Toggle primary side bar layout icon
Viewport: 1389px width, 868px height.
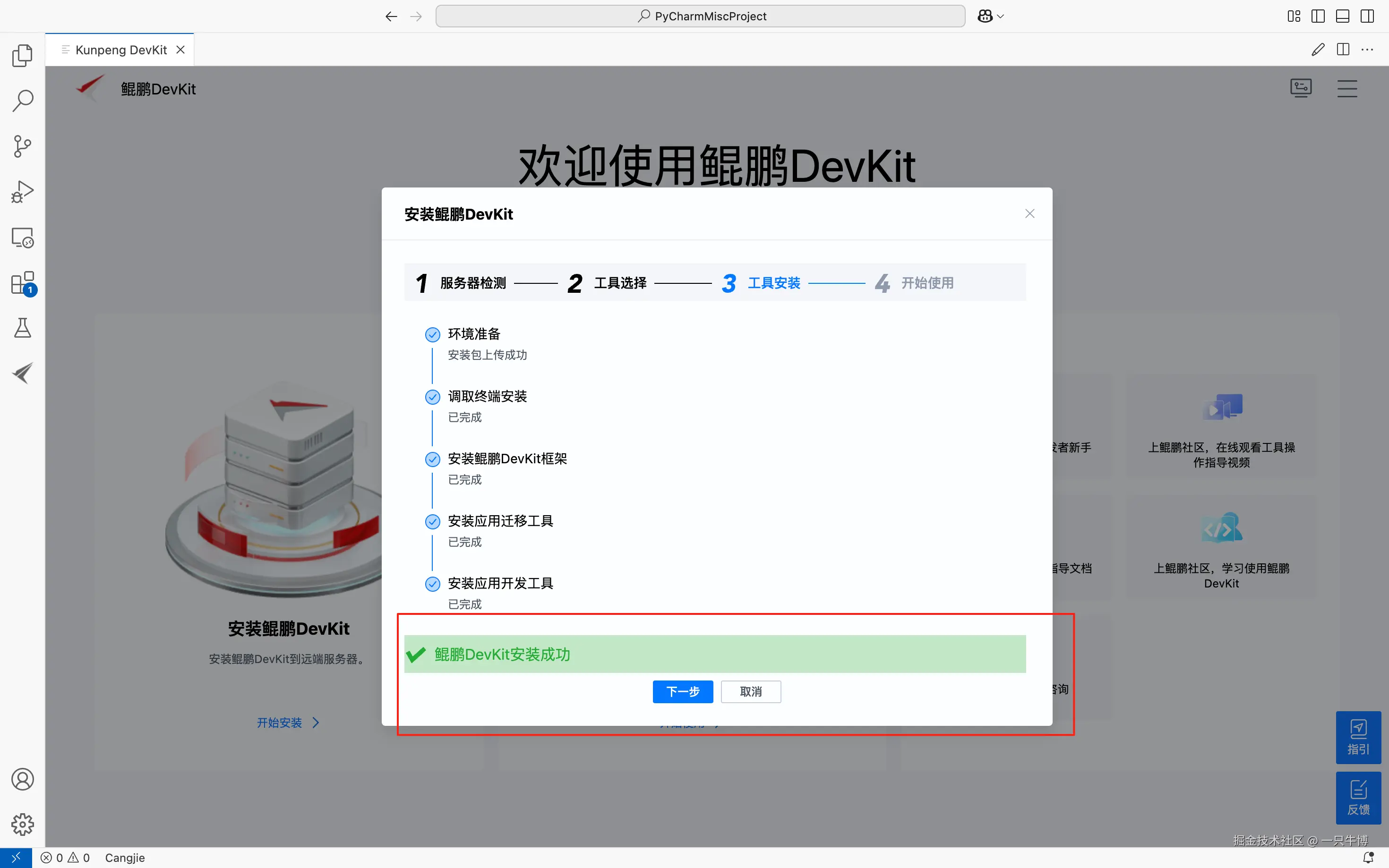[1318, 16]
